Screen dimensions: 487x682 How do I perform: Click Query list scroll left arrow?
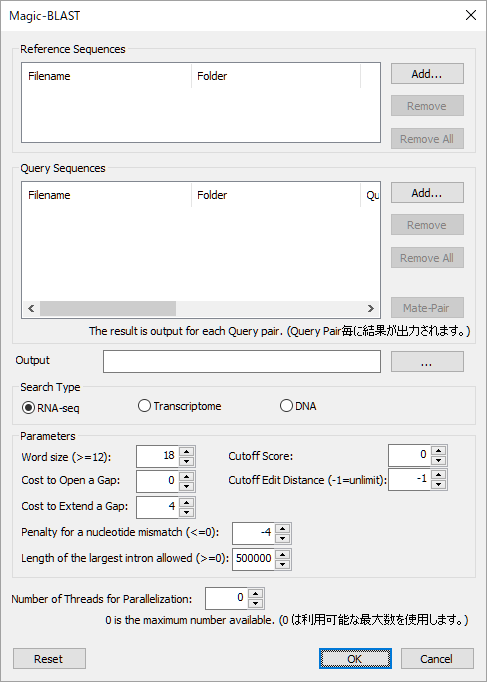click(x=31, y=308)
